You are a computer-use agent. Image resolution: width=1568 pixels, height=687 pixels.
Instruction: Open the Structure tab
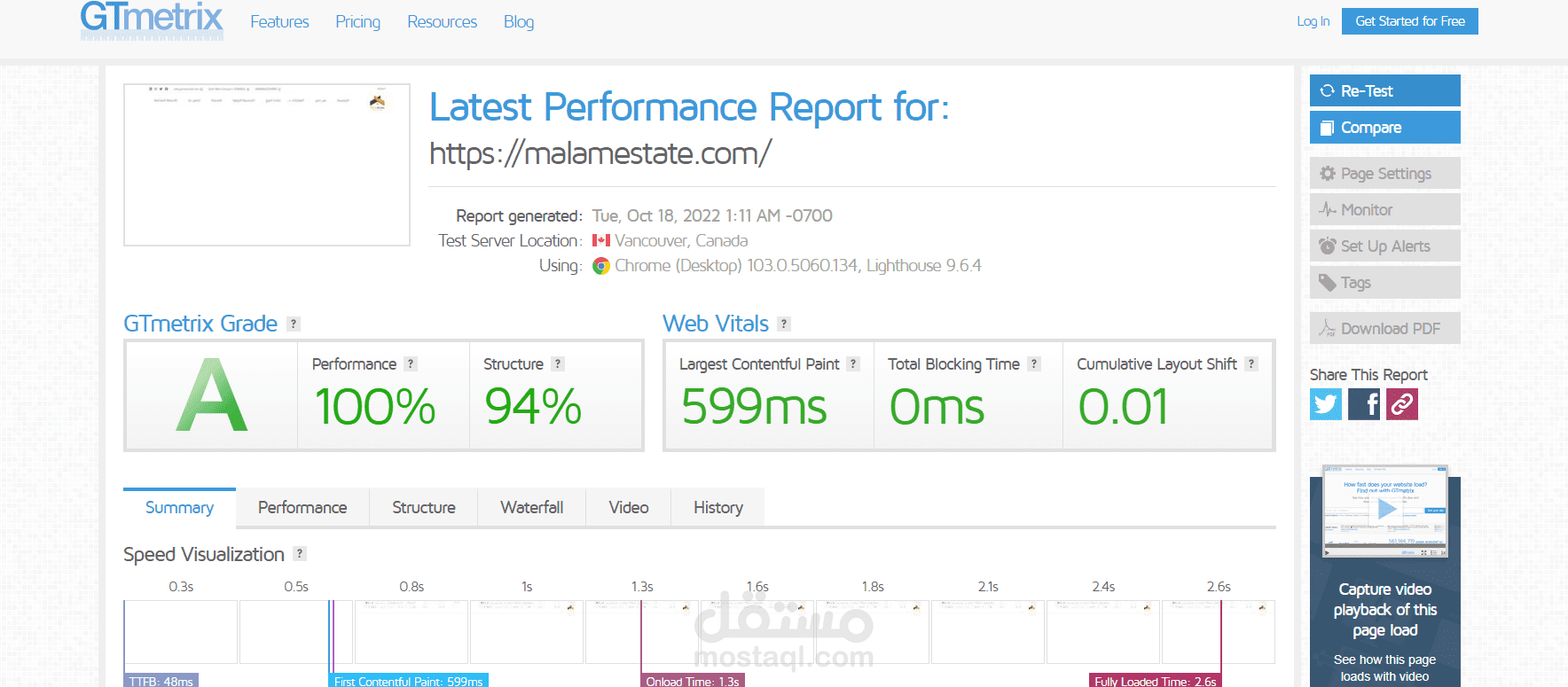424,507
